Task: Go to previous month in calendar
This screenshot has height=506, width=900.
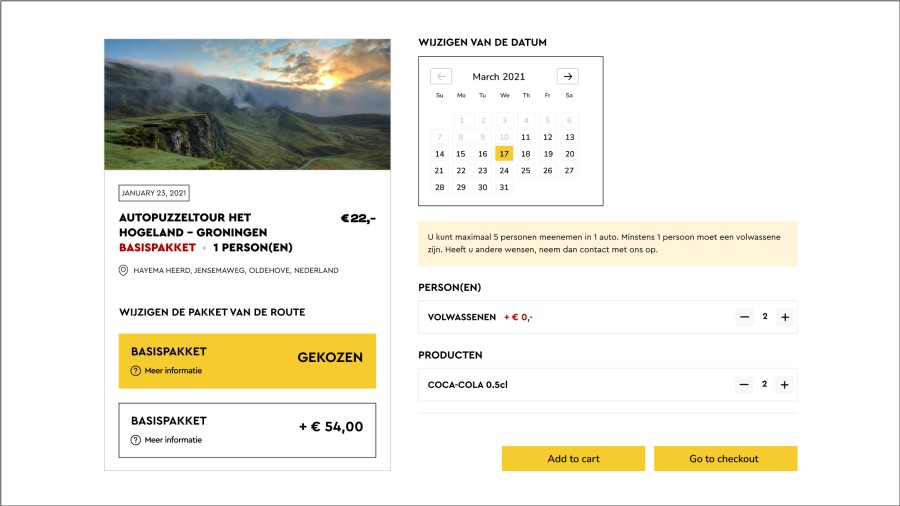Action: (441, 76)
